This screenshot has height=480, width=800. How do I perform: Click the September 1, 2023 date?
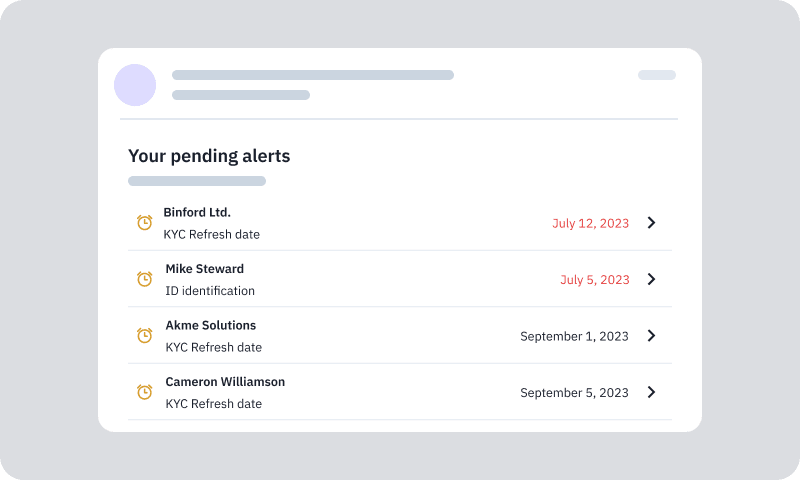click(574, 336)
